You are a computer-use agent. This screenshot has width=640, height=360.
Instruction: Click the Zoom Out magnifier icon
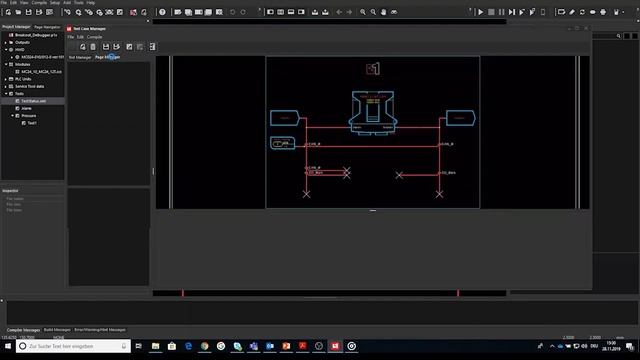tap(373, 12)
